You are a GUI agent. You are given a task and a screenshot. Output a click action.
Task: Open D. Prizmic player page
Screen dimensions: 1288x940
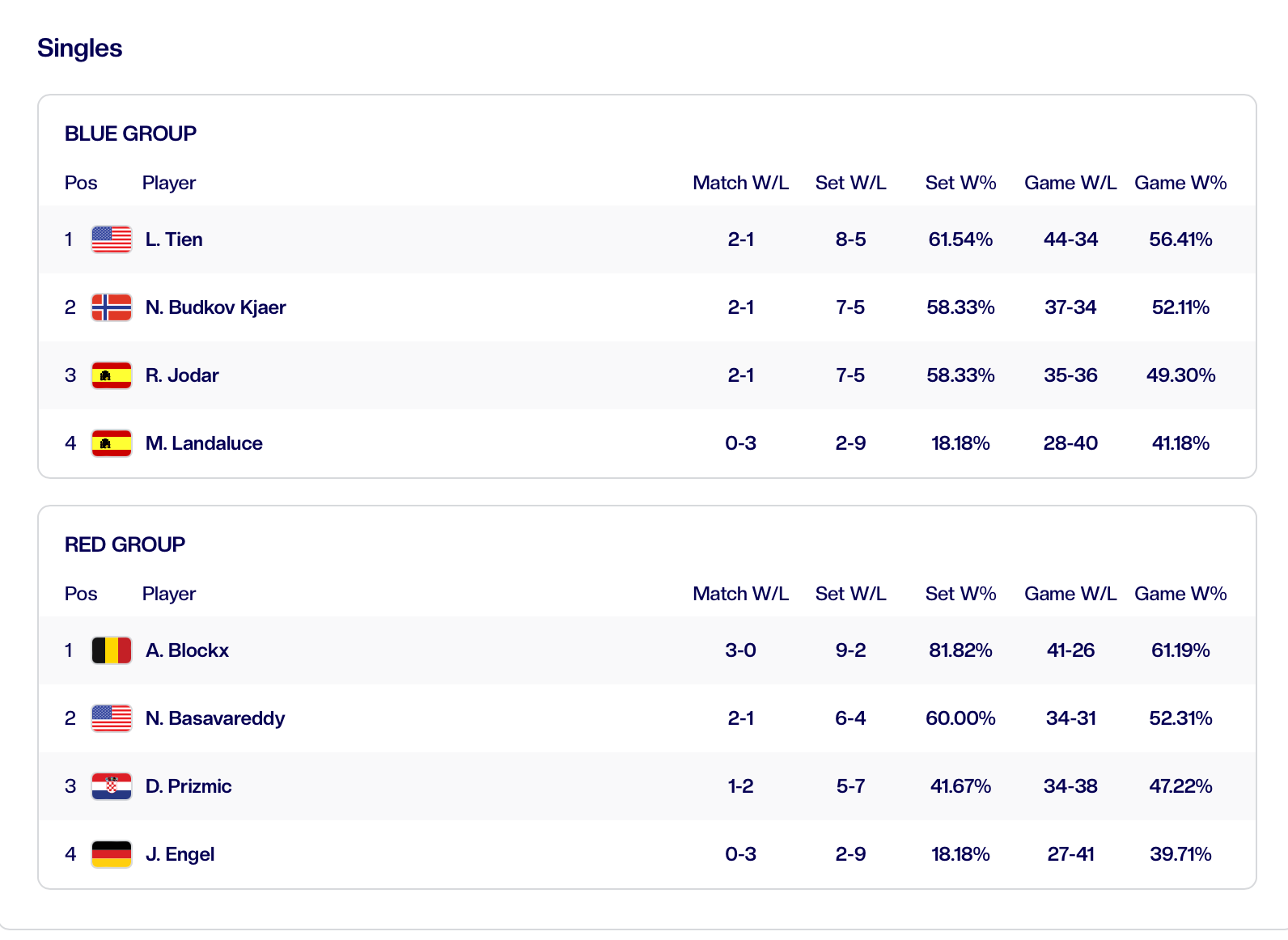coord(189,786)
